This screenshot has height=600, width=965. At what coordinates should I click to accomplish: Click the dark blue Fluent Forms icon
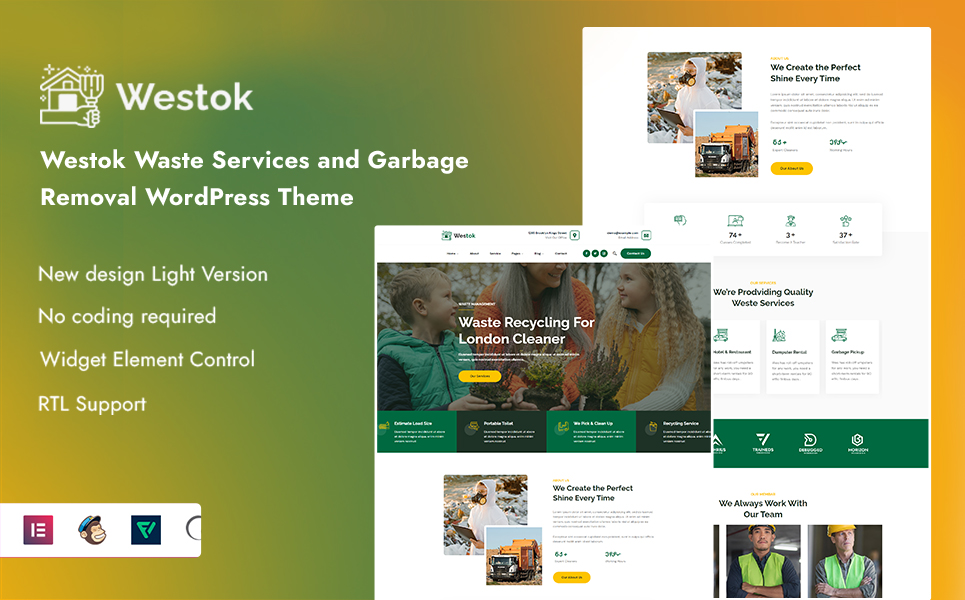[146, 530]
